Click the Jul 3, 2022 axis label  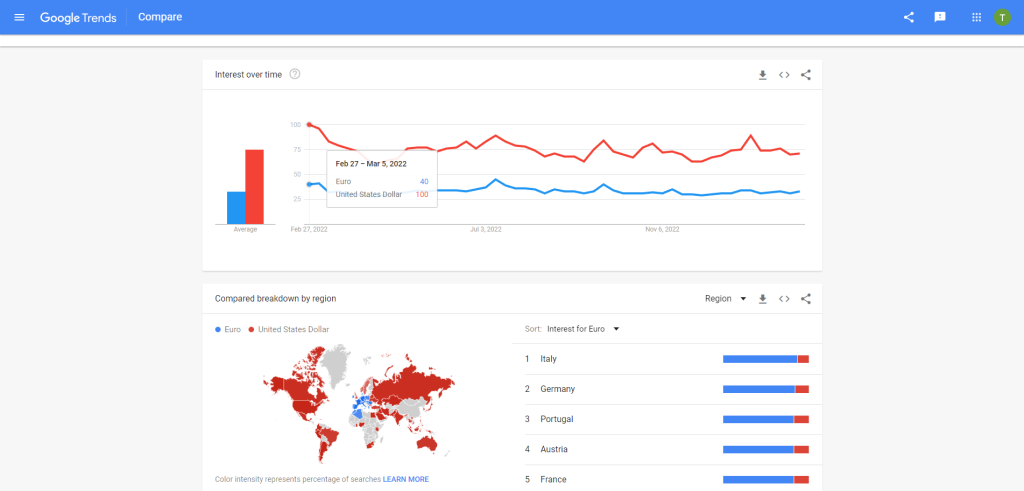click(x=486, y=230)
